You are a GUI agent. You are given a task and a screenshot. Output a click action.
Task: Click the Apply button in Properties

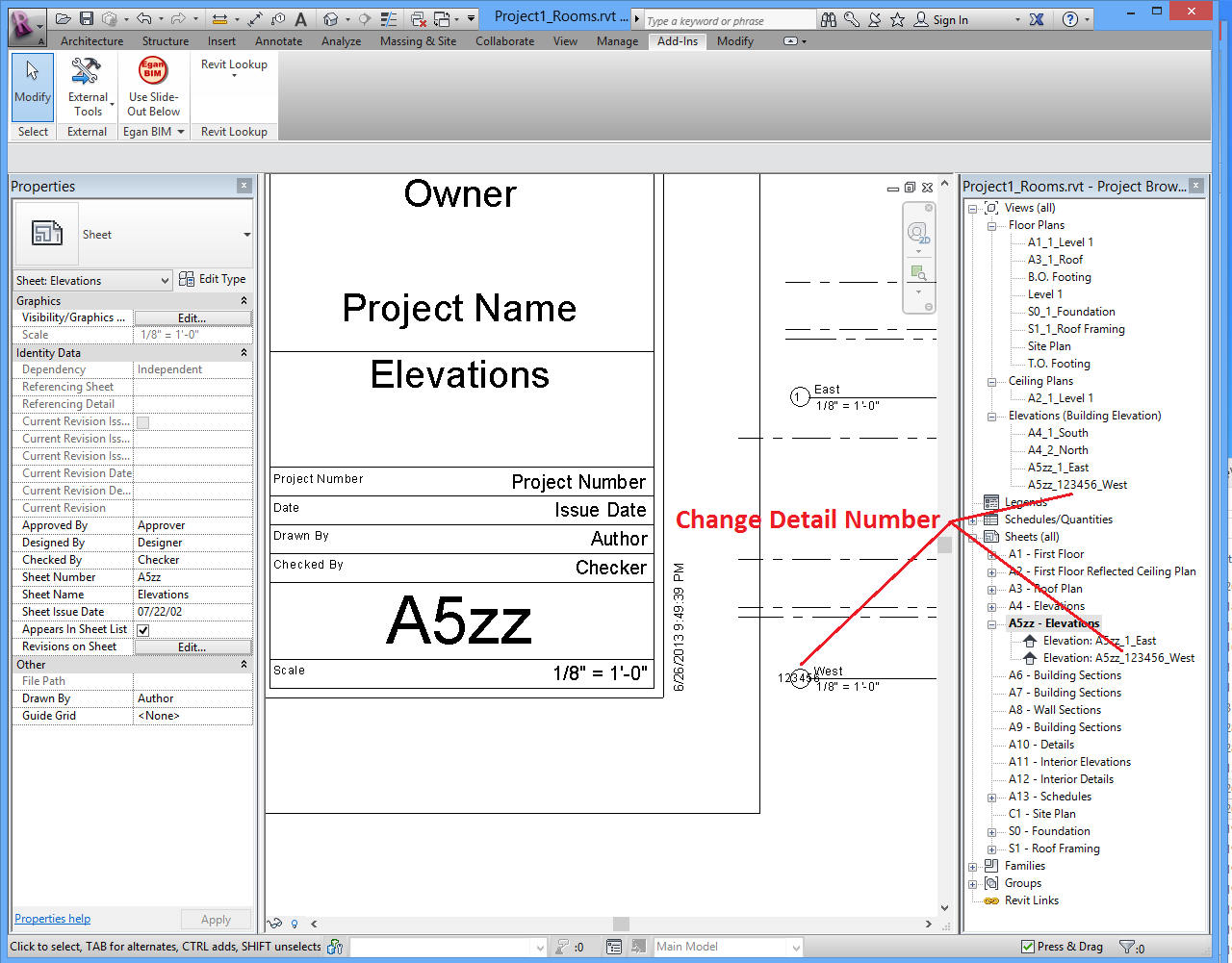click(x=216, y=920)
